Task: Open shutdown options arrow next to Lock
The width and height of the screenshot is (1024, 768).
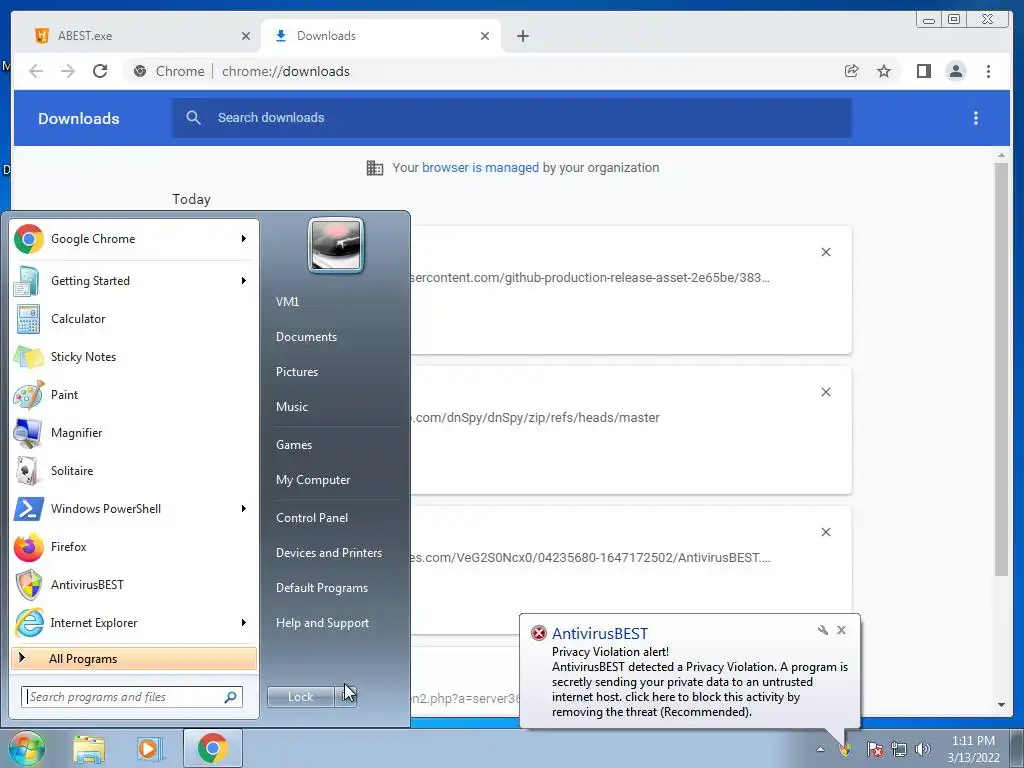Action: tap(346, 697)
